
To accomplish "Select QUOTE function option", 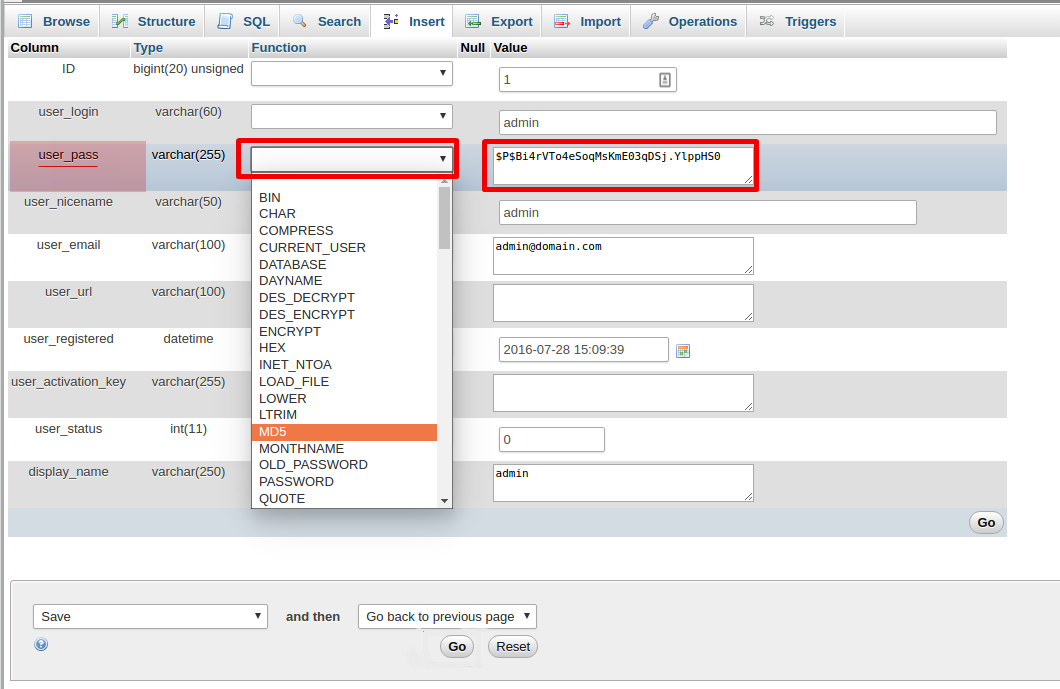I will point(344,498).
